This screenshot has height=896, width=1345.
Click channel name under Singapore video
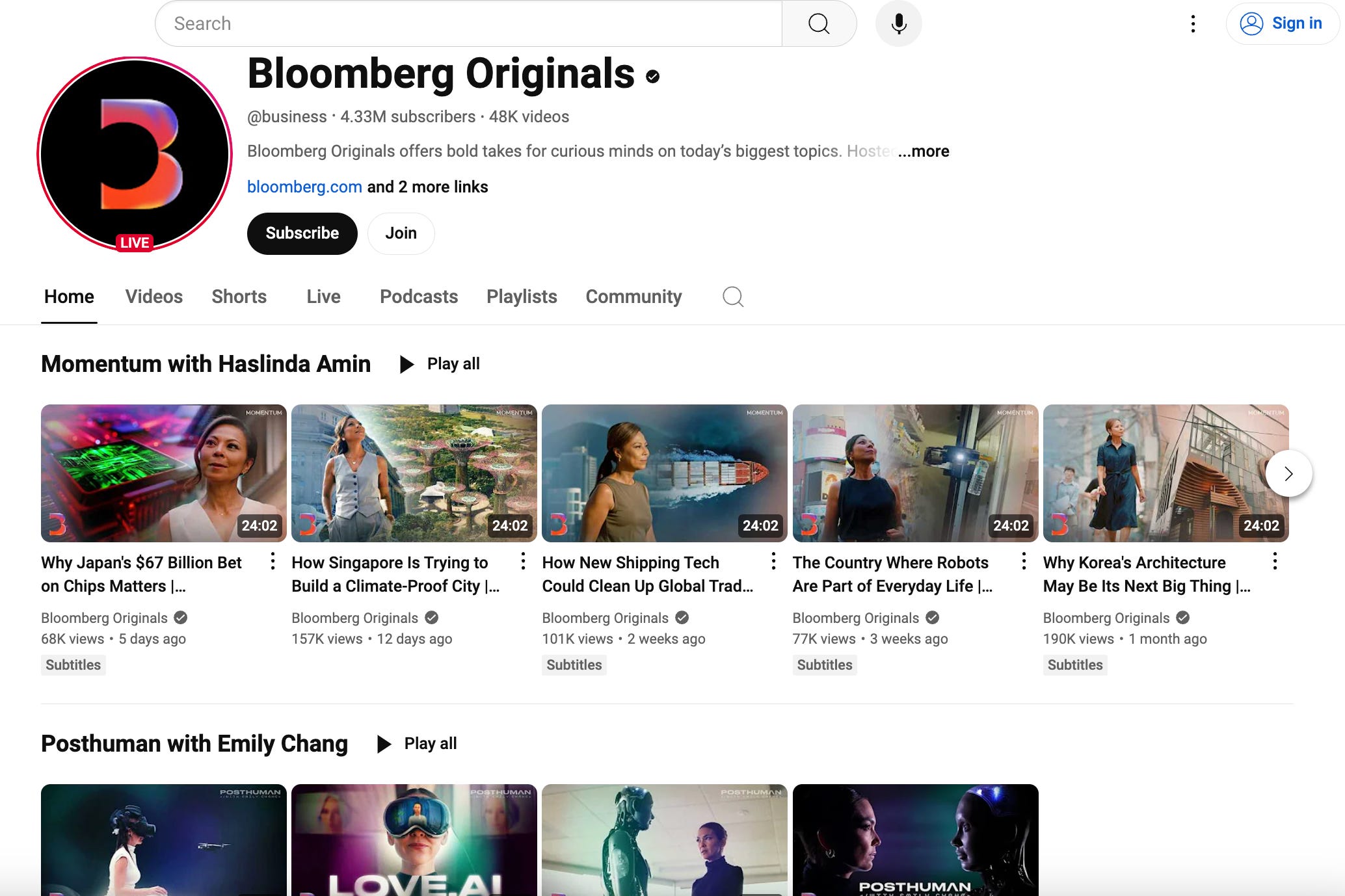(x=354, y=618)
